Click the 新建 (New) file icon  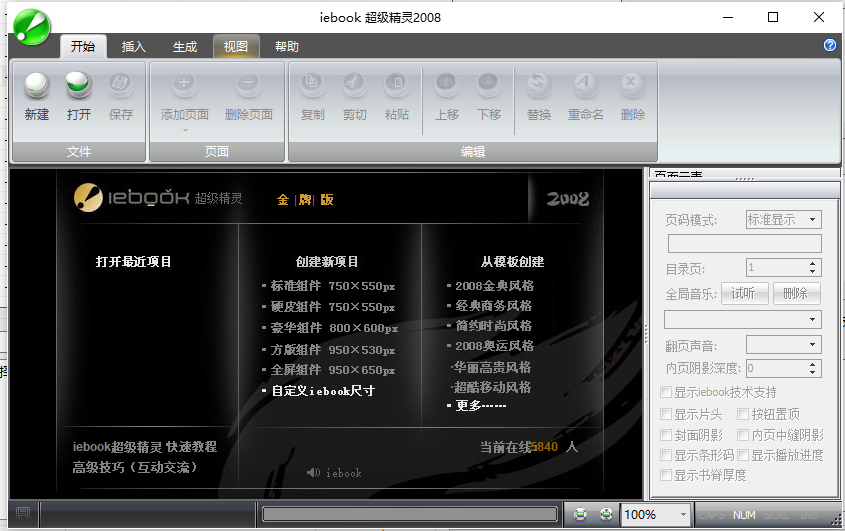tap(37, 86)
